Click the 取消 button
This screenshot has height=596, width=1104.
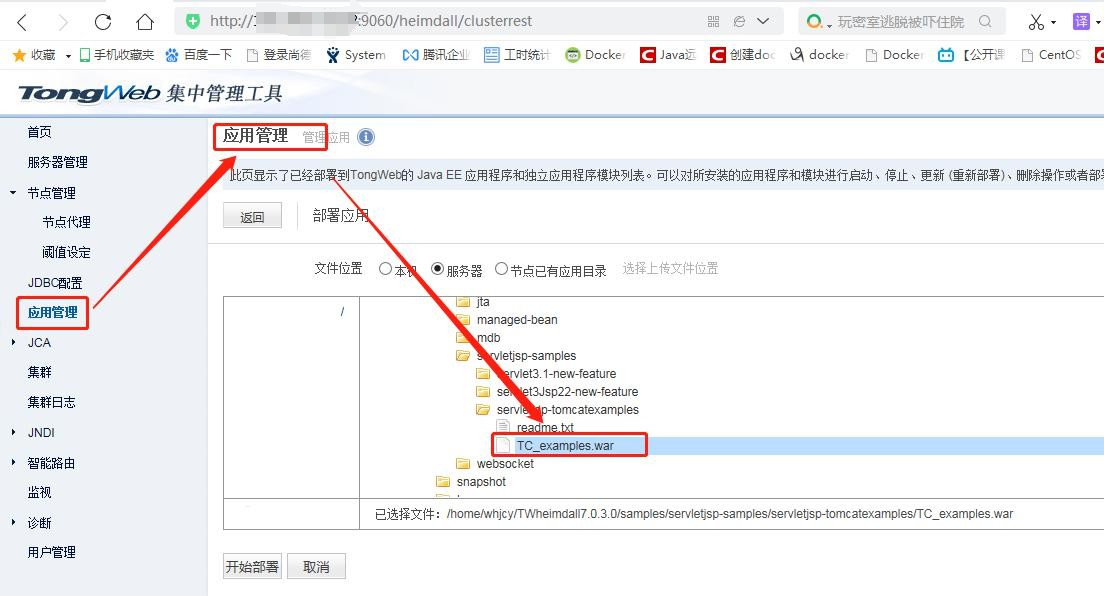pos(316,566)
